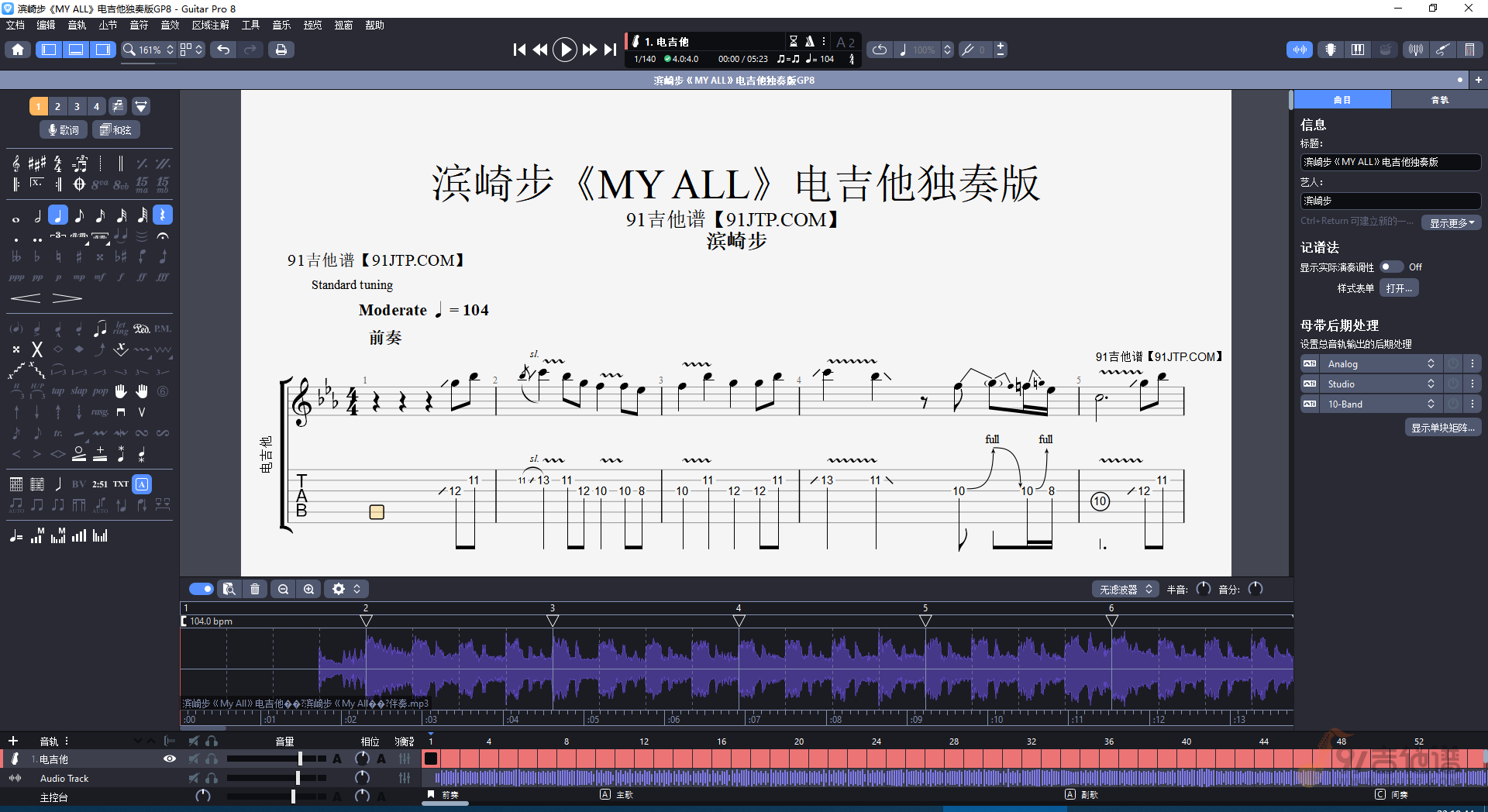The width and height of the screenshot is (1488, 812).
Task: Open the Analog mastering preset dropdown
Action: (x=1381, y=364)
